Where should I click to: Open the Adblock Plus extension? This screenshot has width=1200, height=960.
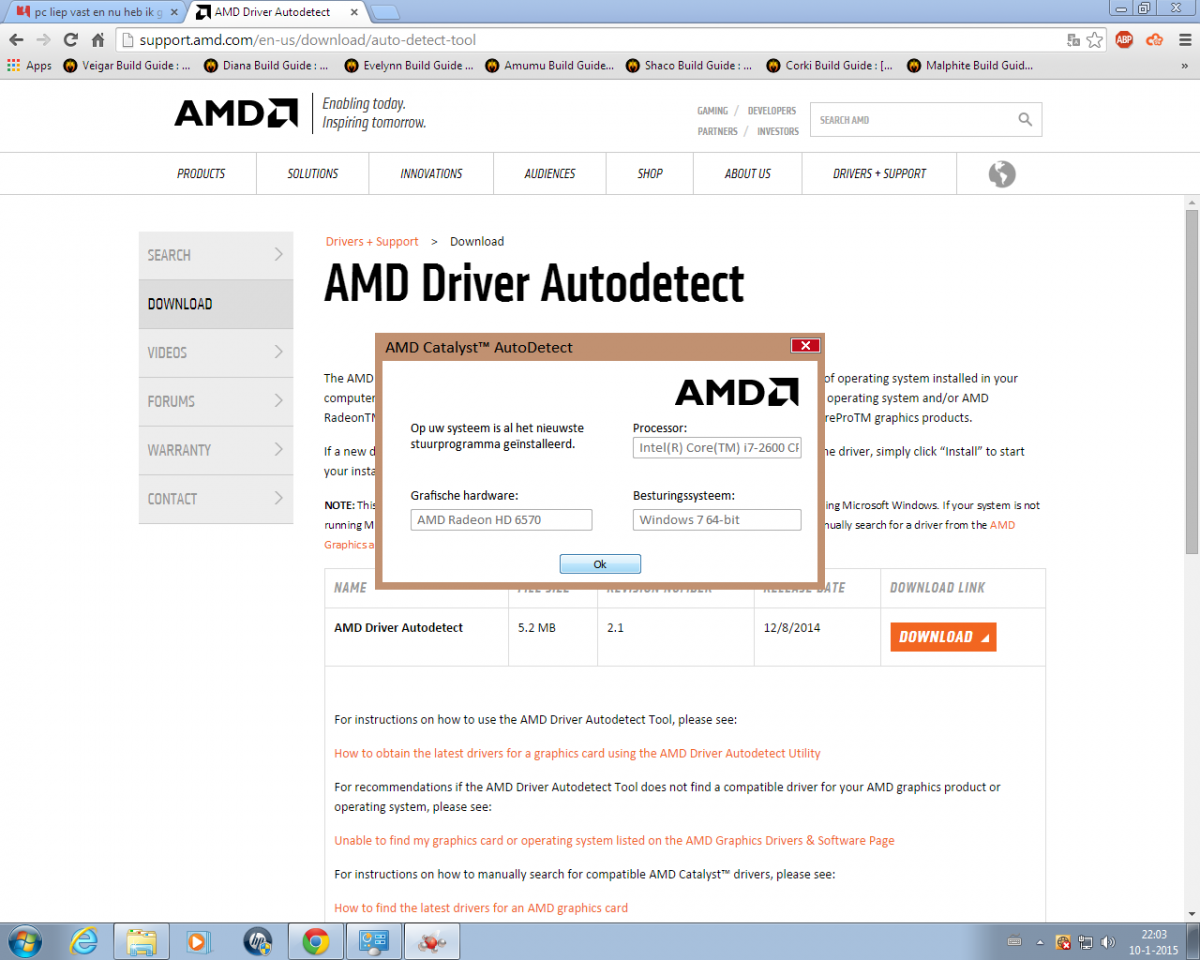click(1124, 40)
